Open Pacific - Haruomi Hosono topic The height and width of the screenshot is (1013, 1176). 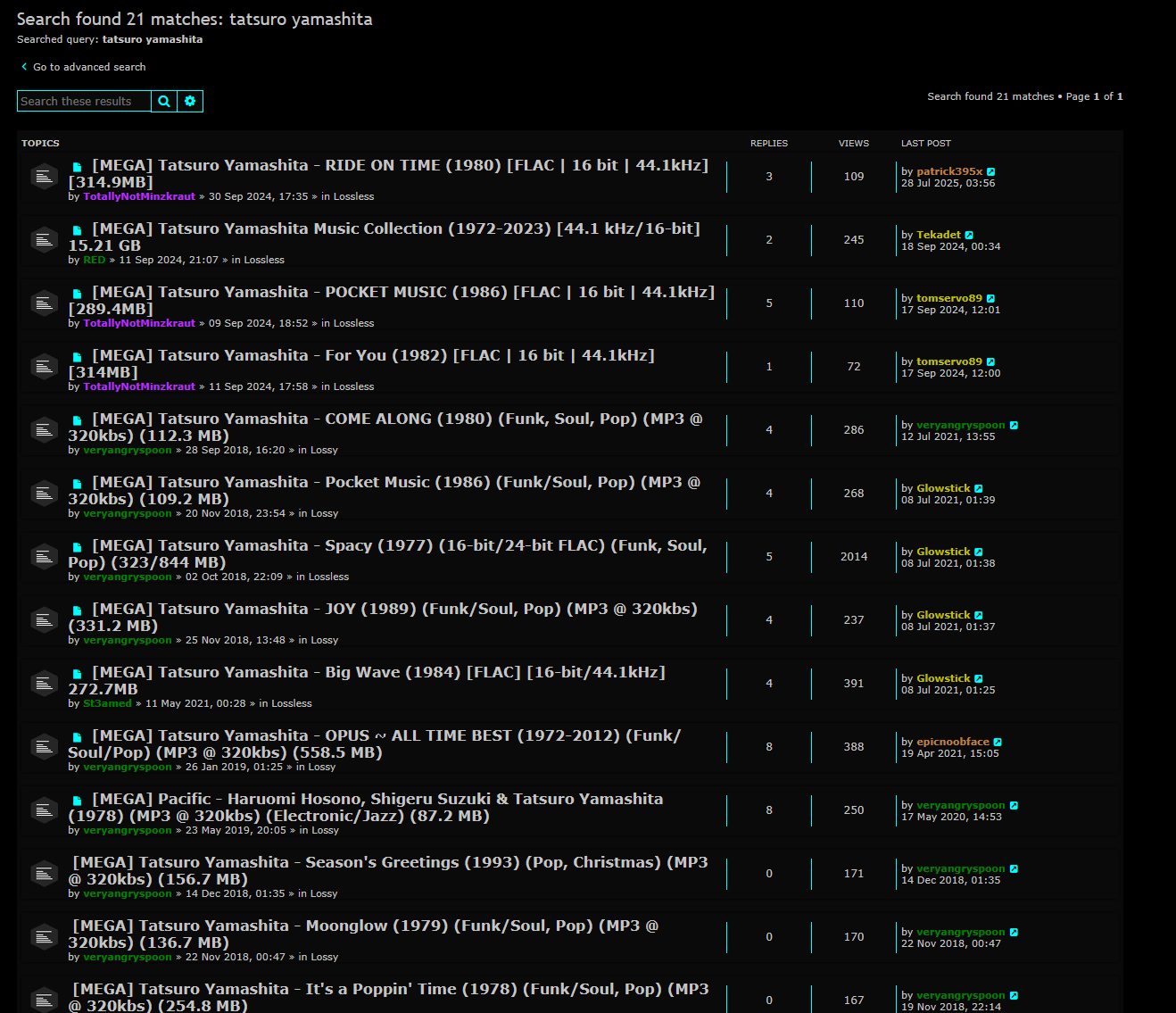pos(366,808)
